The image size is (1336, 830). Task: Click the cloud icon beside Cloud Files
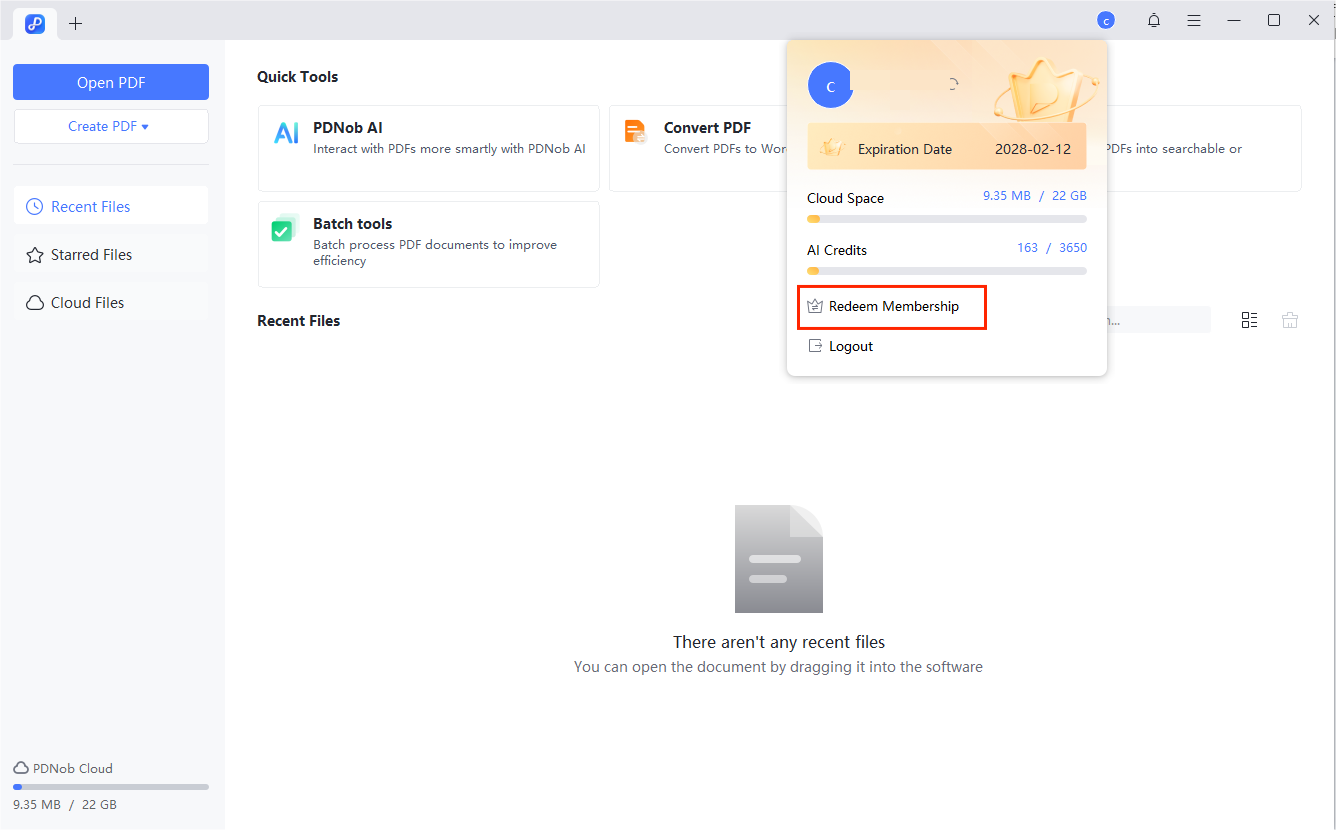tap(34, 303)
